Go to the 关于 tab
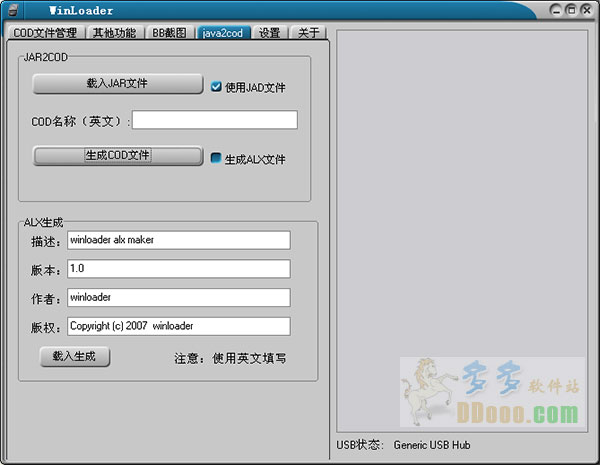Viewport: 600px width, 465px height. coord(308,33)
